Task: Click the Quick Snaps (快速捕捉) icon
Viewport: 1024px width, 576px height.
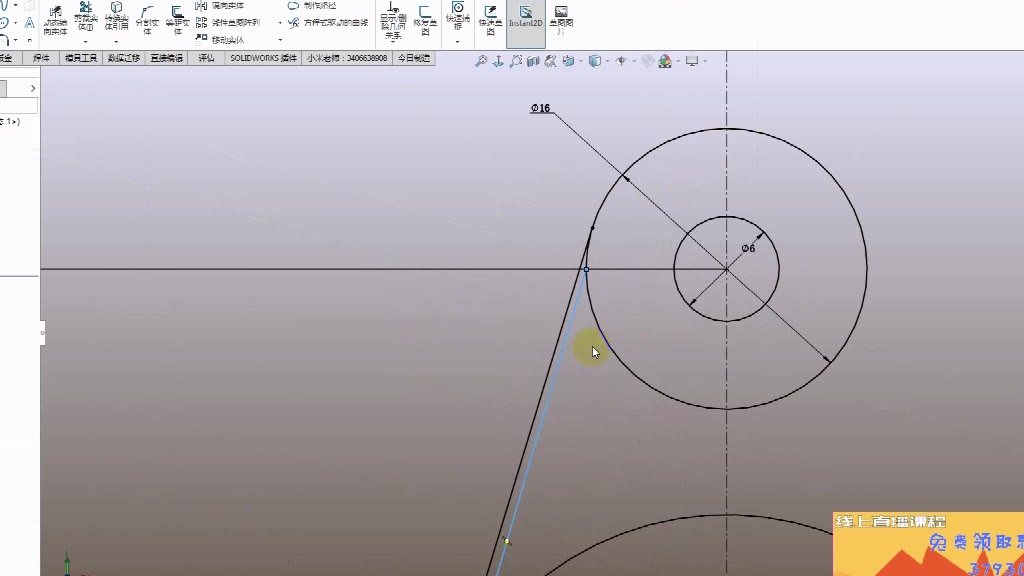Action: coord(458,9)
